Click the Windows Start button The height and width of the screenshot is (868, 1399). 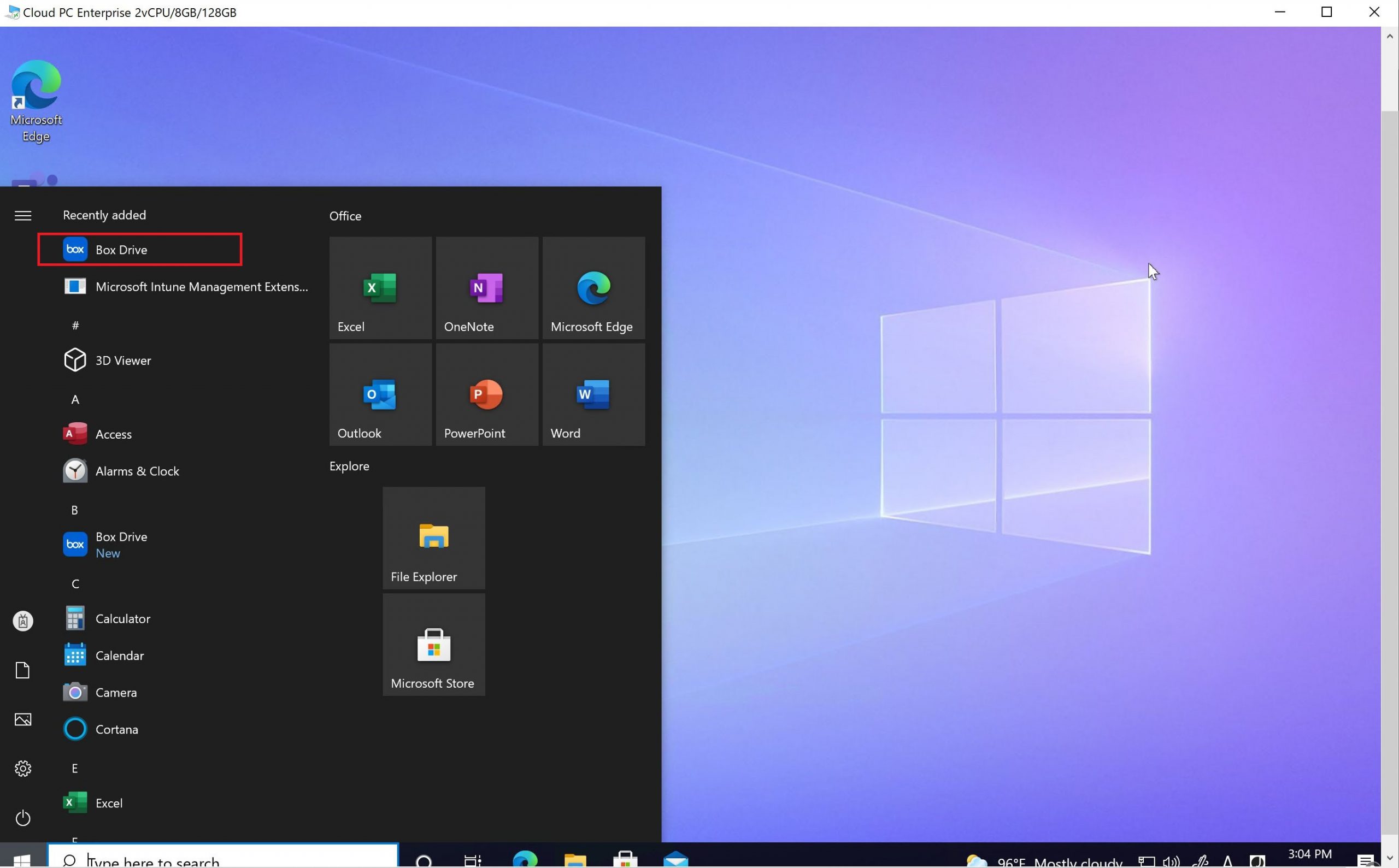click(22, 859)
